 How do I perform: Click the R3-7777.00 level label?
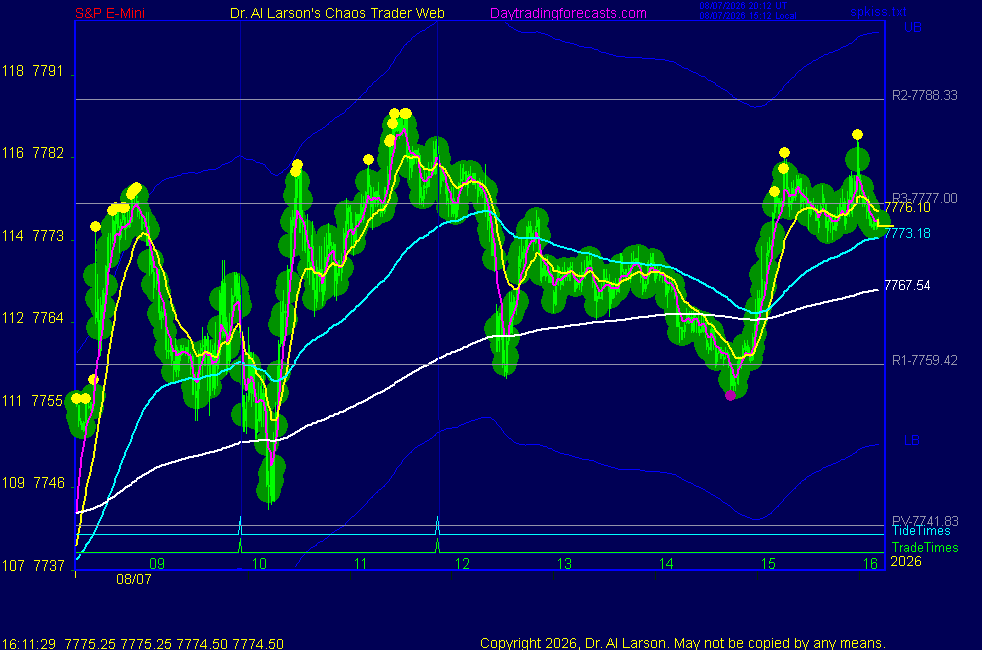[924, 198]
